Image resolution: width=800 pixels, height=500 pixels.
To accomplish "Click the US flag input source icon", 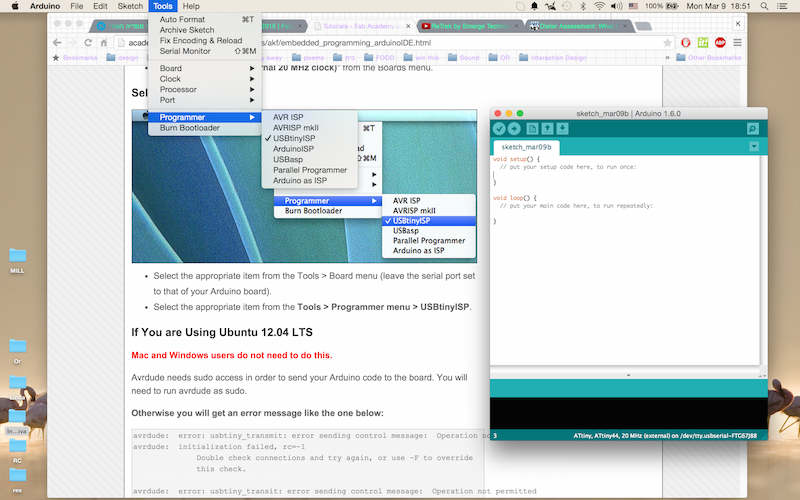I will (x=633, y=6).
